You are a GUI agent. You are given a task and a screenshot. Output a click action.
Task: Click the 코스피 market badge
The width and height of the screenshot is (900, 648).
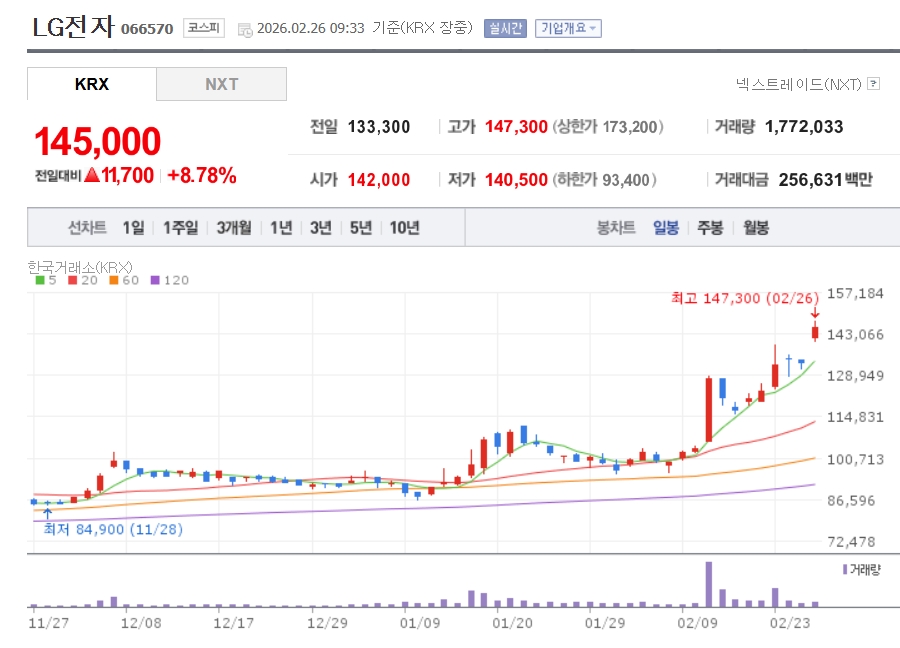(x=204, y=28)
